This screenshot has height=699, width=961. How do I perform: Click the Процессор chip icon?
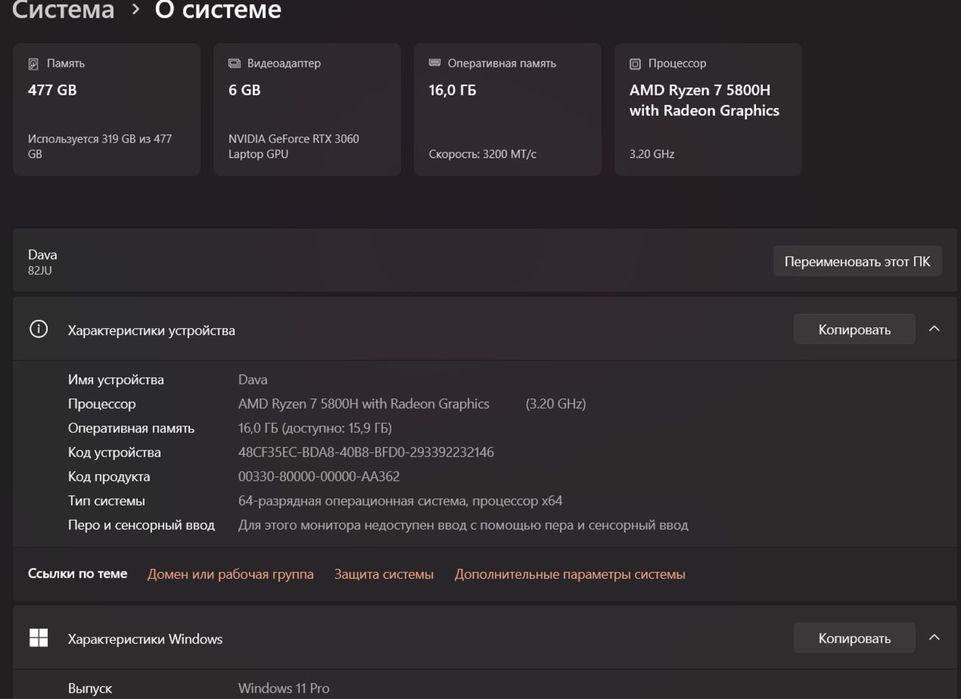(x=635, y=64)
